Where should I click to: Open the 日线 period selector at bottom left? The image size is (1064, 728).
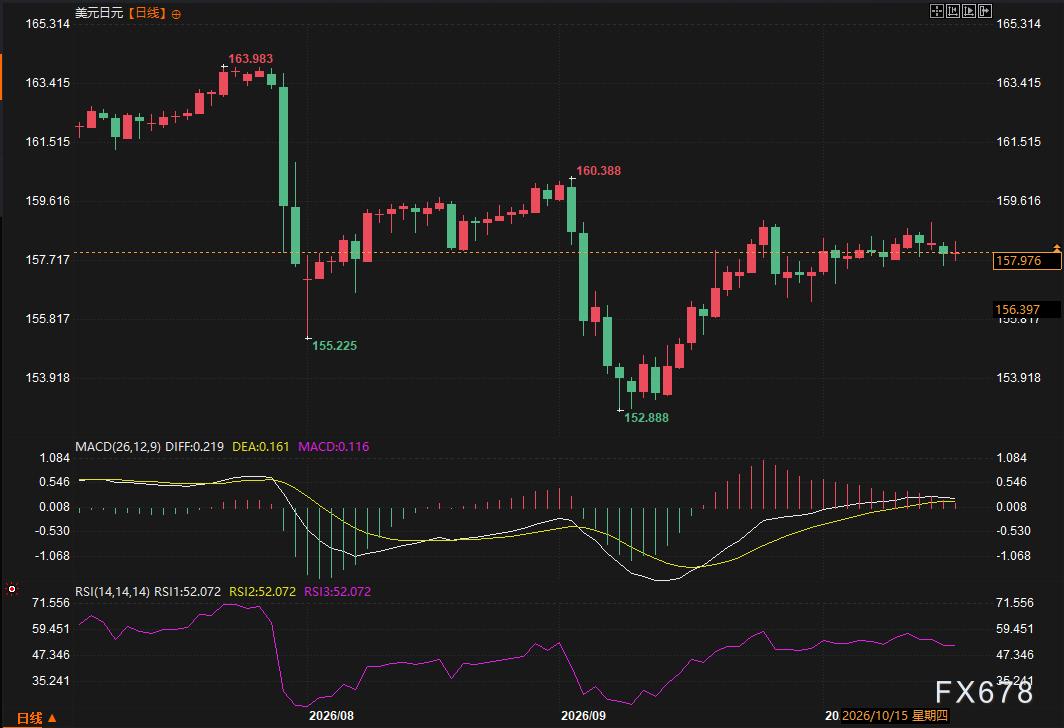(37, 718)
